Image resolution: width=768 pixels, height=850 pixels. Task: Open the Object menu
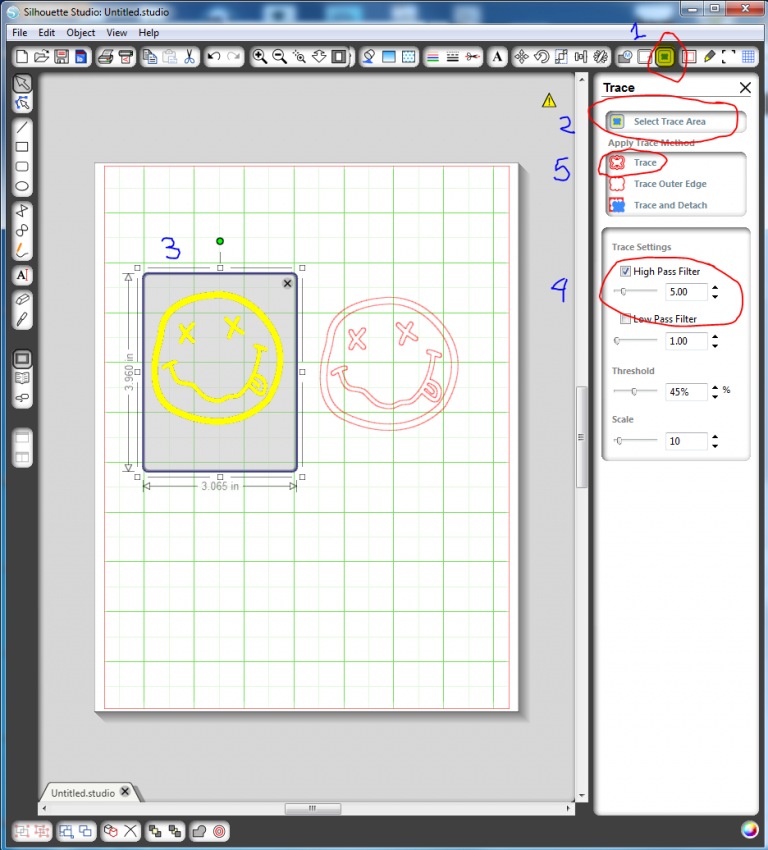click(x=80, y=33)
